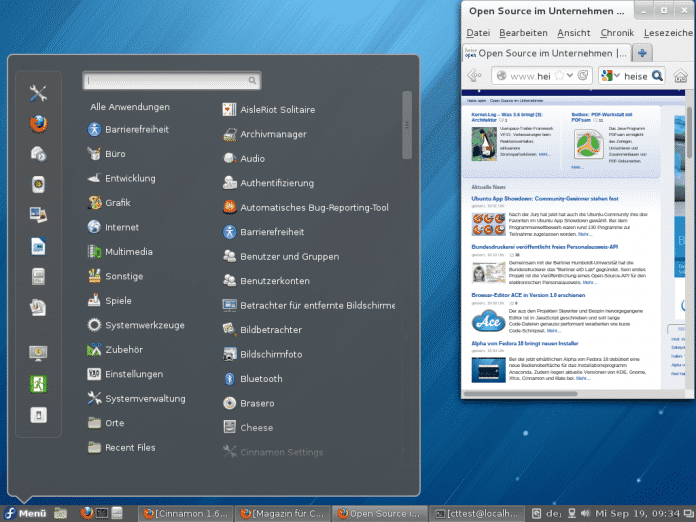Click the Firefox home button
Screen dimensions: 696x522
pyautogui.click(x=681, y=76)
